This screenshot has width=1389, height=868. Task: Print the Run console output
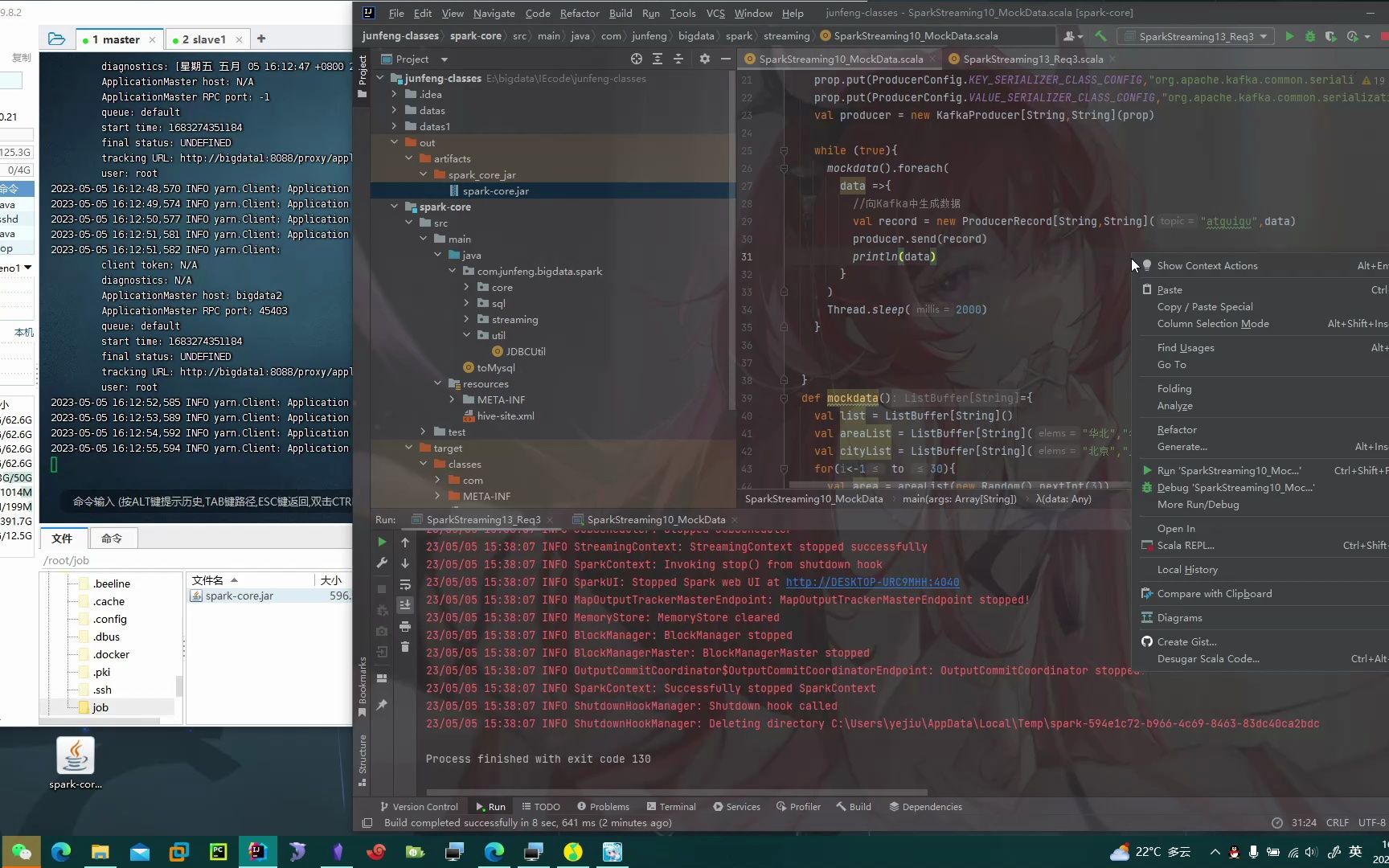click(405, 626)
